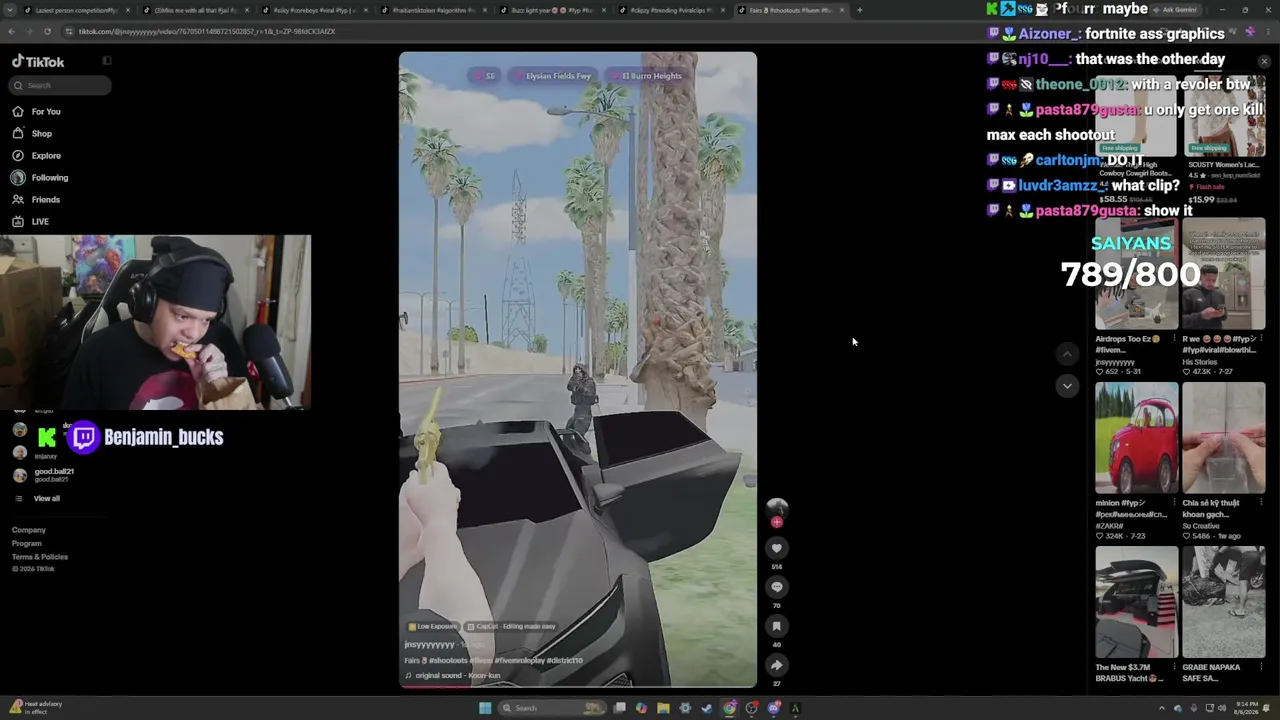Viewport: 1280px width, 720px height.
Task: Open the Shop page
Action: tap(32, 133)
